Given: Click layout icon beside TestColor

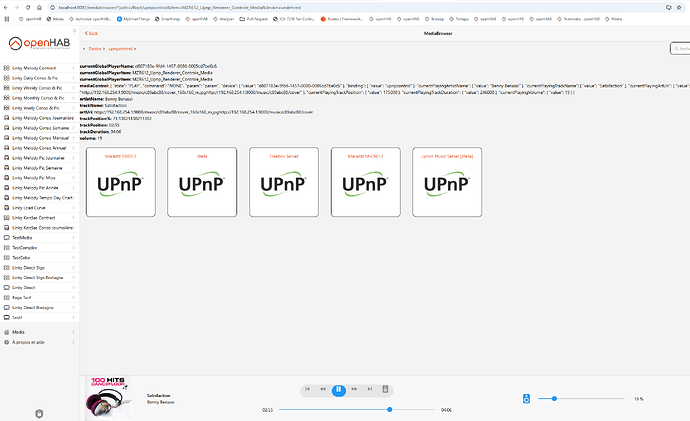Looking at the screenshot, I should [x=7, y=257].
